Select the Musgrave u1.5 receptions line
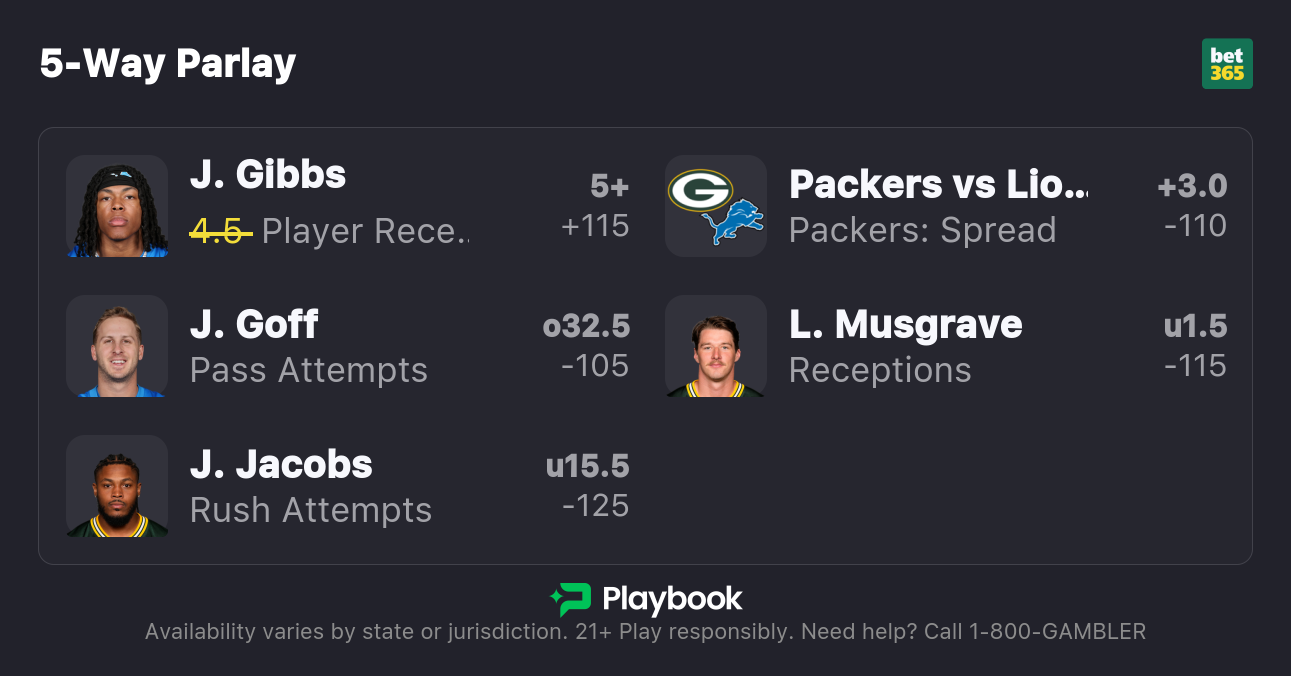1291x676 pixels. pyautogui.click(x=1195, y=327)
